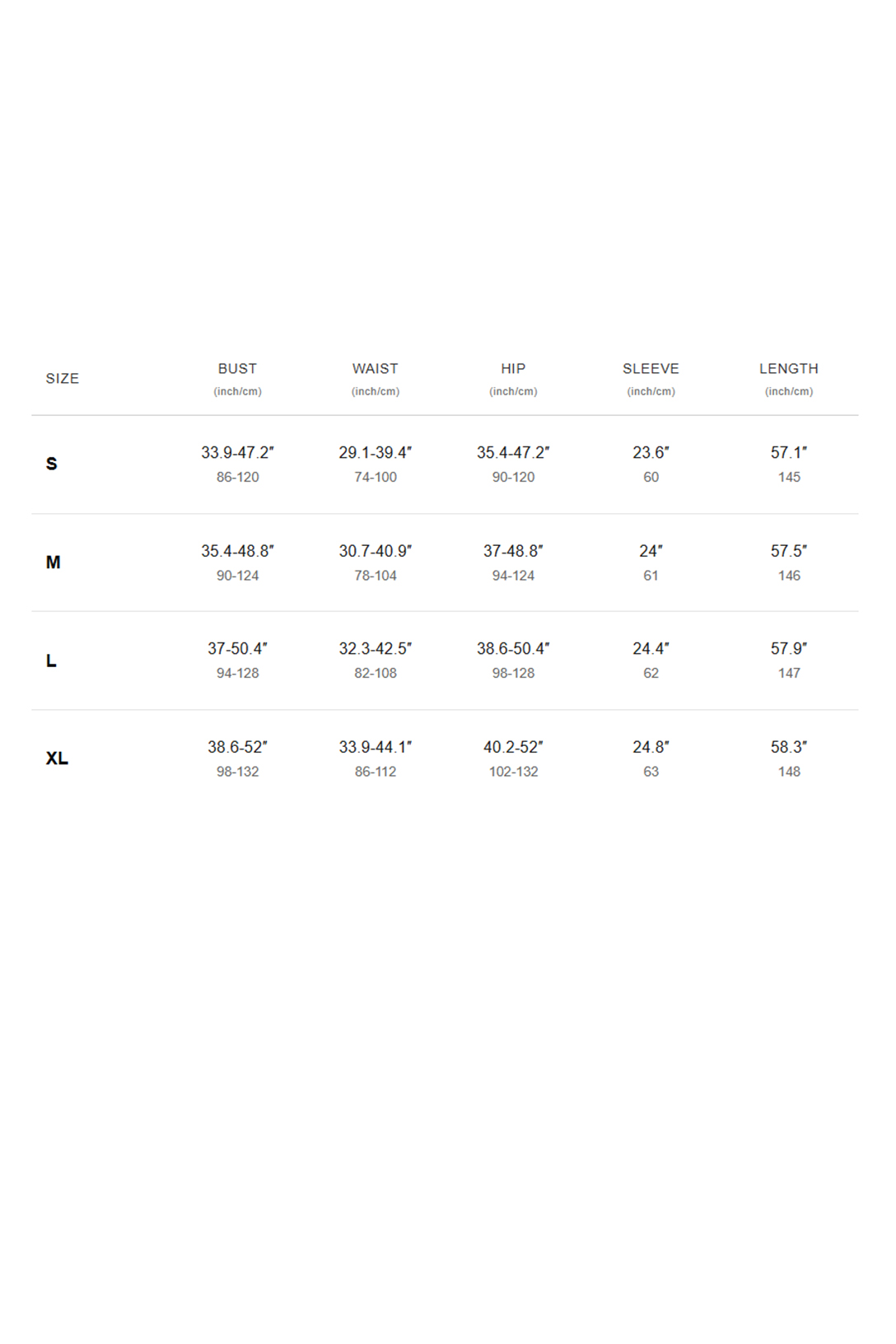Click hip centimeter value 102-132
The image size is (896, 1344).
(513, 772)
